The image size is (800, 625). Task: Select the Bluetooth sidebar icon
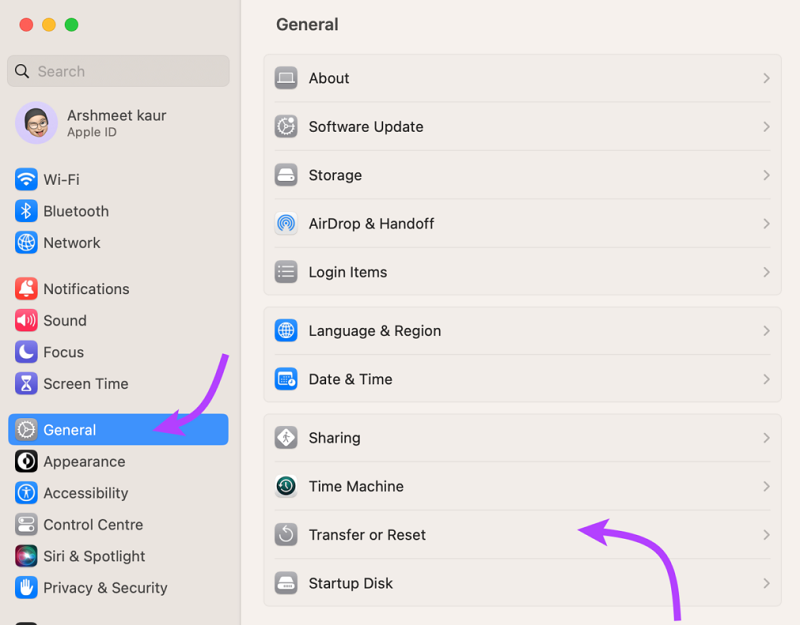click(x=26, y=212)
